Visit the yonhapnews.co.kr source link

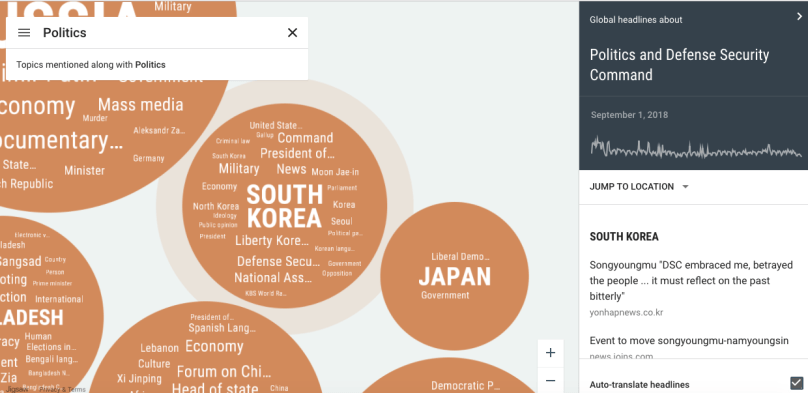coord(626,313)
